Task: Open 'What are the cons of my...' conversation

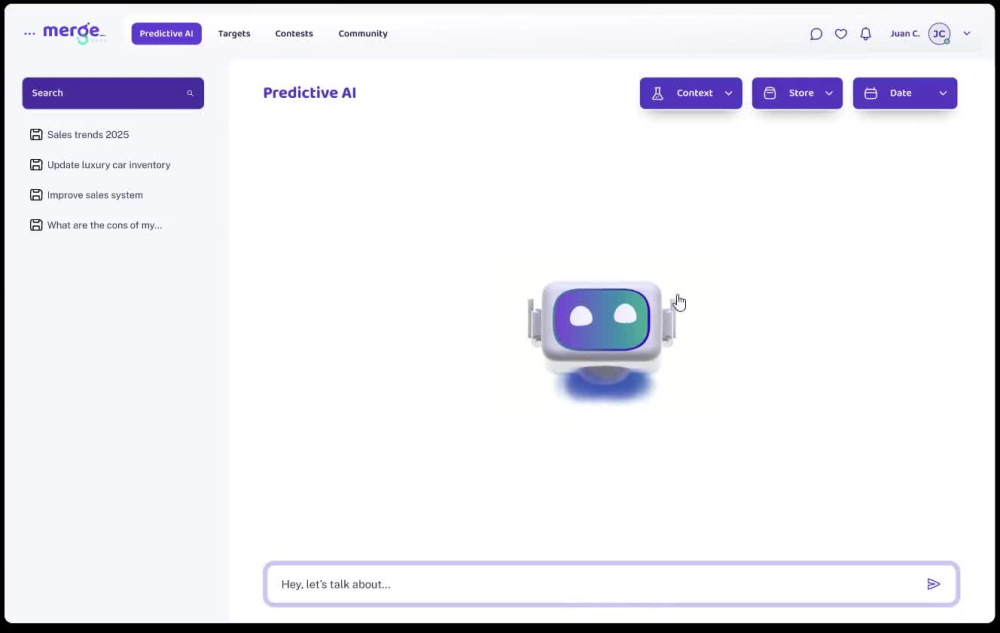Action: click(105, 225)
